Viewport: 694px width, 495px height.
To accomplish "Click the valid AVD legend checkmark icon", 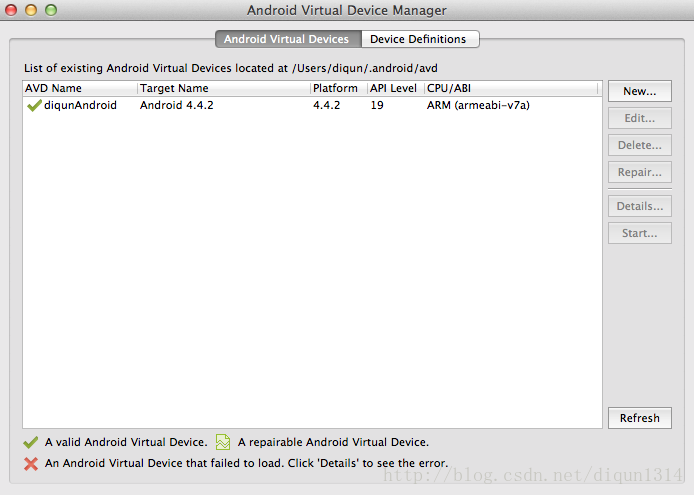I will click(x=31, y=442).
